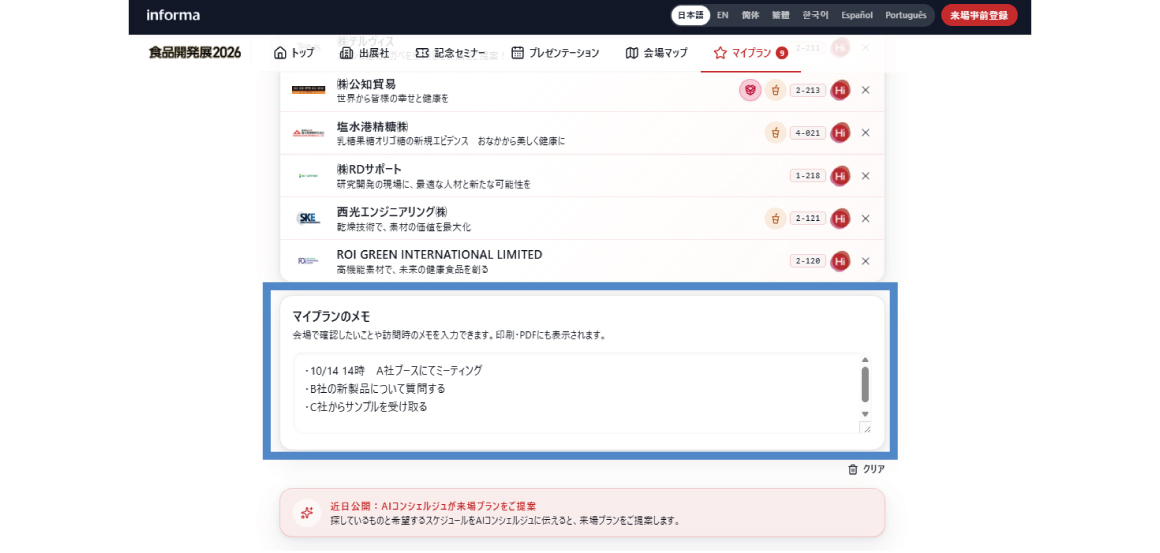Click the Hi icon for 塩水港精糖㈱
The height and width of the screenshot is (553, 1160).
click(x=840, y=133)
